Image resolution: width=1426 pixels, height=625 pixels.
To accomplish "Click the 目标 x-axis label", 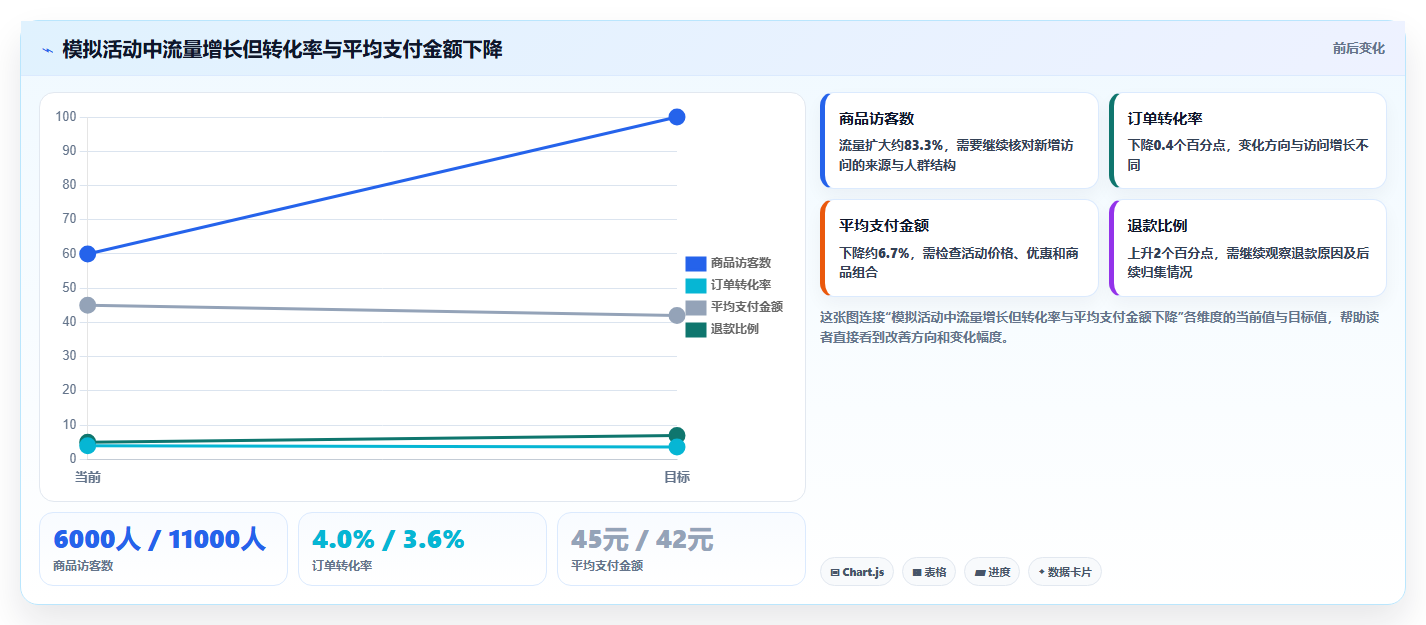I will pyautogui.click(x=676, y=477).
